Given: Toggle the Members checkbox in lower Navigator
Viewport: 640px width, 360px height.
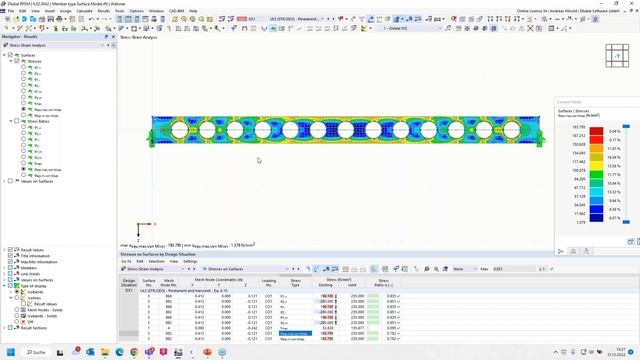Looking at the screenshot, I should [x=10, y=268].
